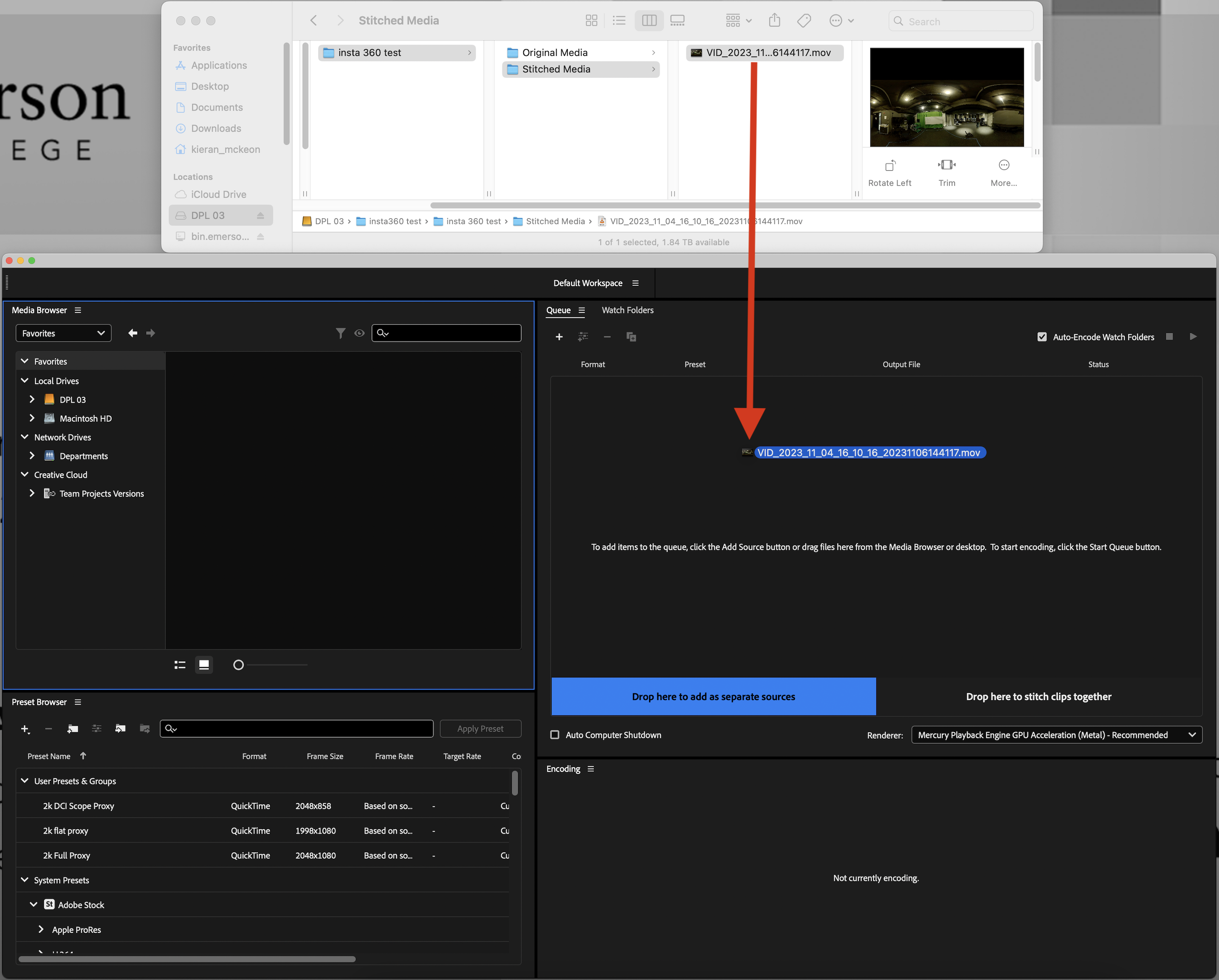
Task: Click the Finder video preview thumbnail
Action: (947, 97)
